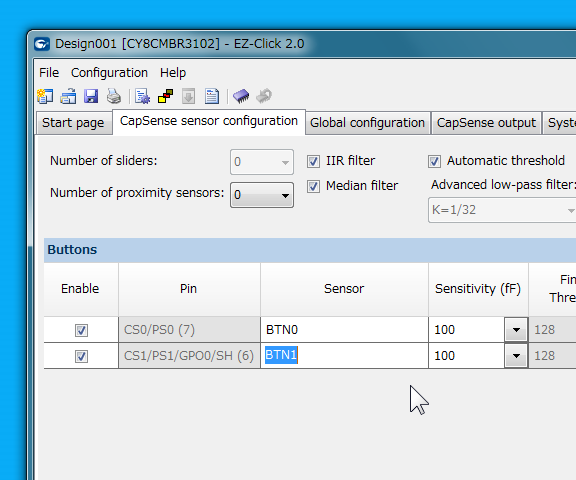576x480 pixels.
Task: Click the Sensitivity (fF) column header
Action: click(x=478, y=289)
